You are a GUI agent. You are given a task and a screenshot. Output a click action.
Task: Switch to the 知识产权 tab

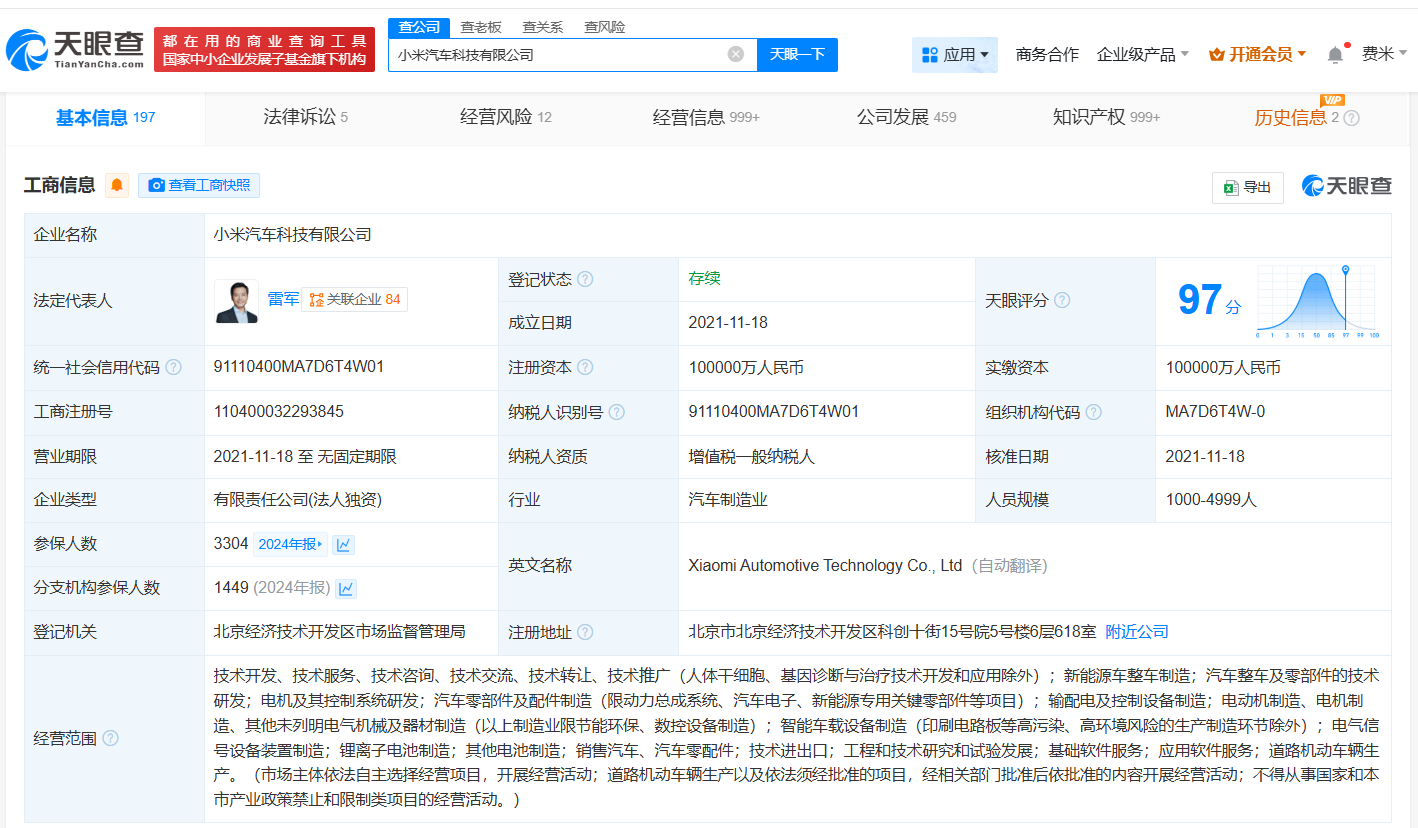(1106, 117)
